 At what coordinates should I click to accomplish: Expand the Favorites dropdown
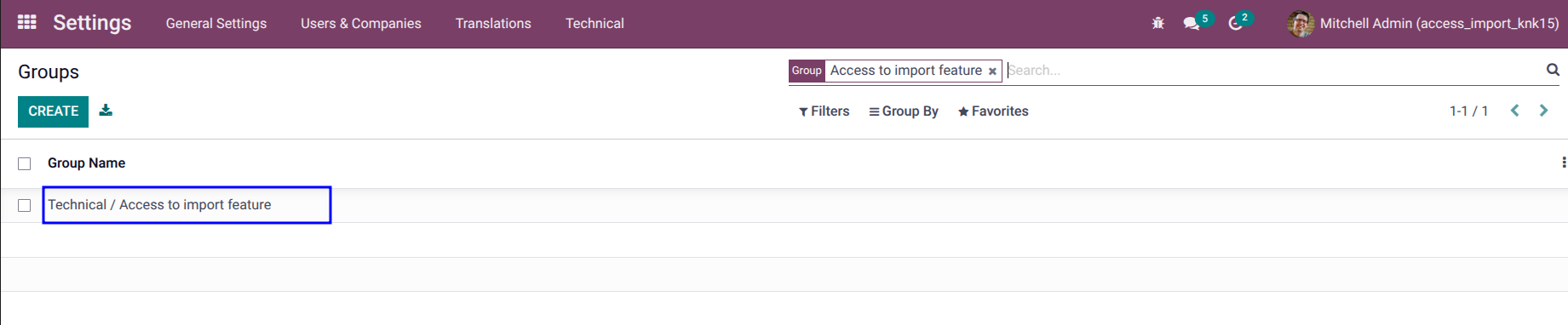(x=992, y=111)
